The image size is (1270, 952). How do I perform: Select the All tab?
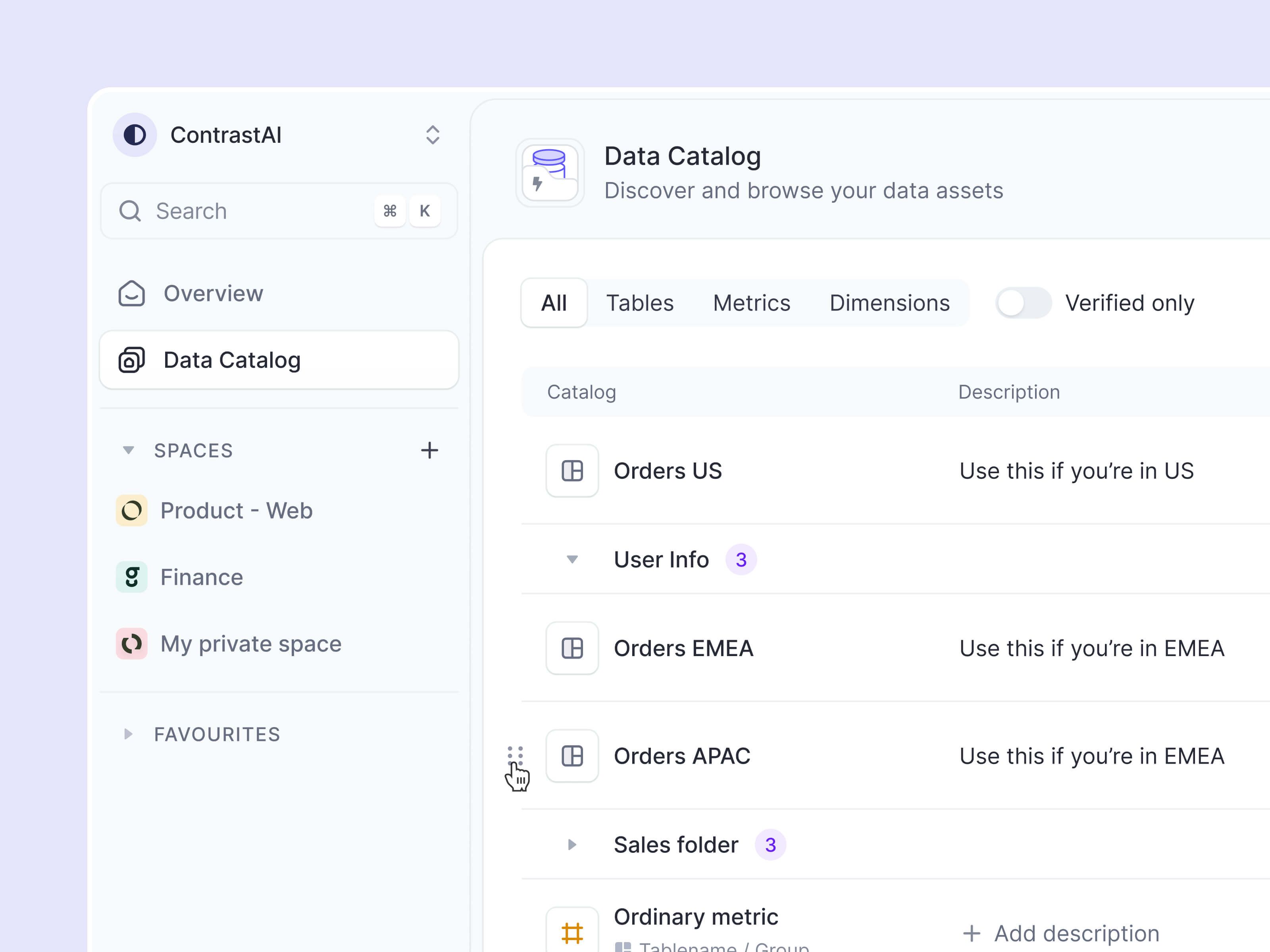click(x=554, y=303)
